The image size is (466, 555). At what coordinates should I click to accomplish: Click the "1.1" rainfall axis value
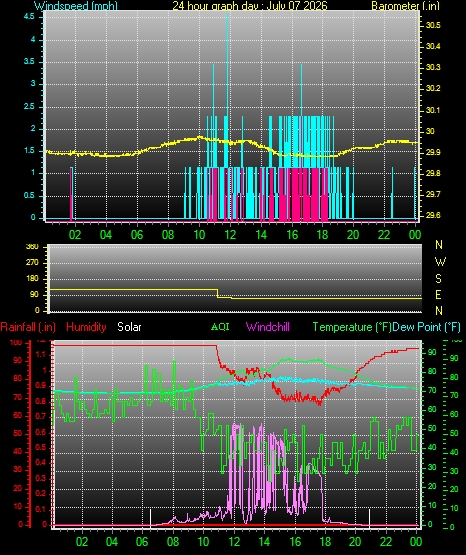[41, 354]
